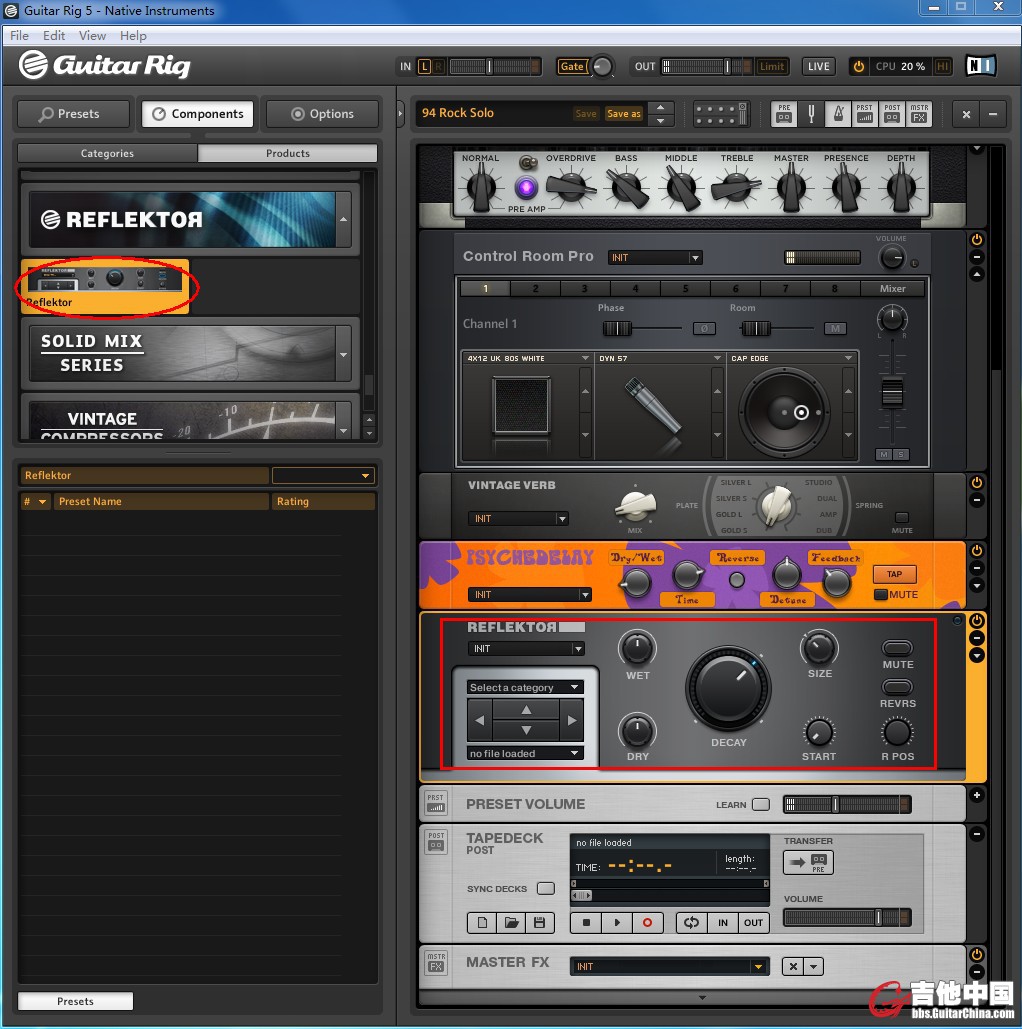This screenshot has height=1029, width=1022.
Task: Open the tuner from the toolbar
Action: 811,114
